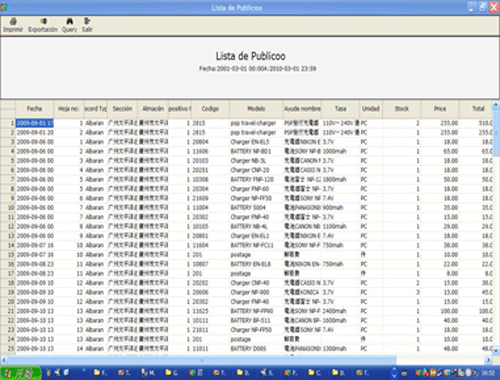Click the Ayude nombre column header
Viewport: 500px width, 380px height.
(x=302, y=109)
